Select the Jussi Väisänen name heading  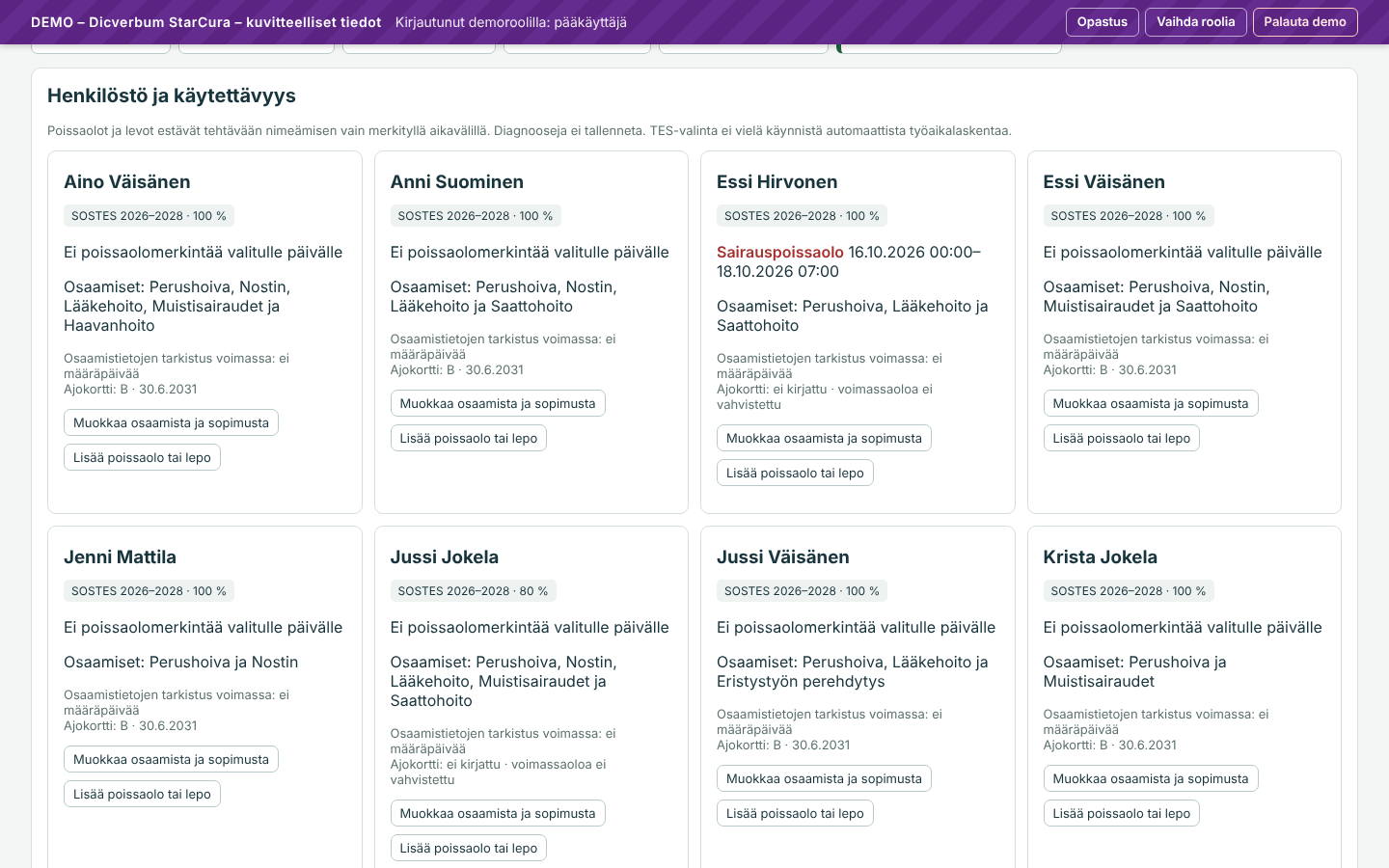pyautogui.click(x=783, y=556)
